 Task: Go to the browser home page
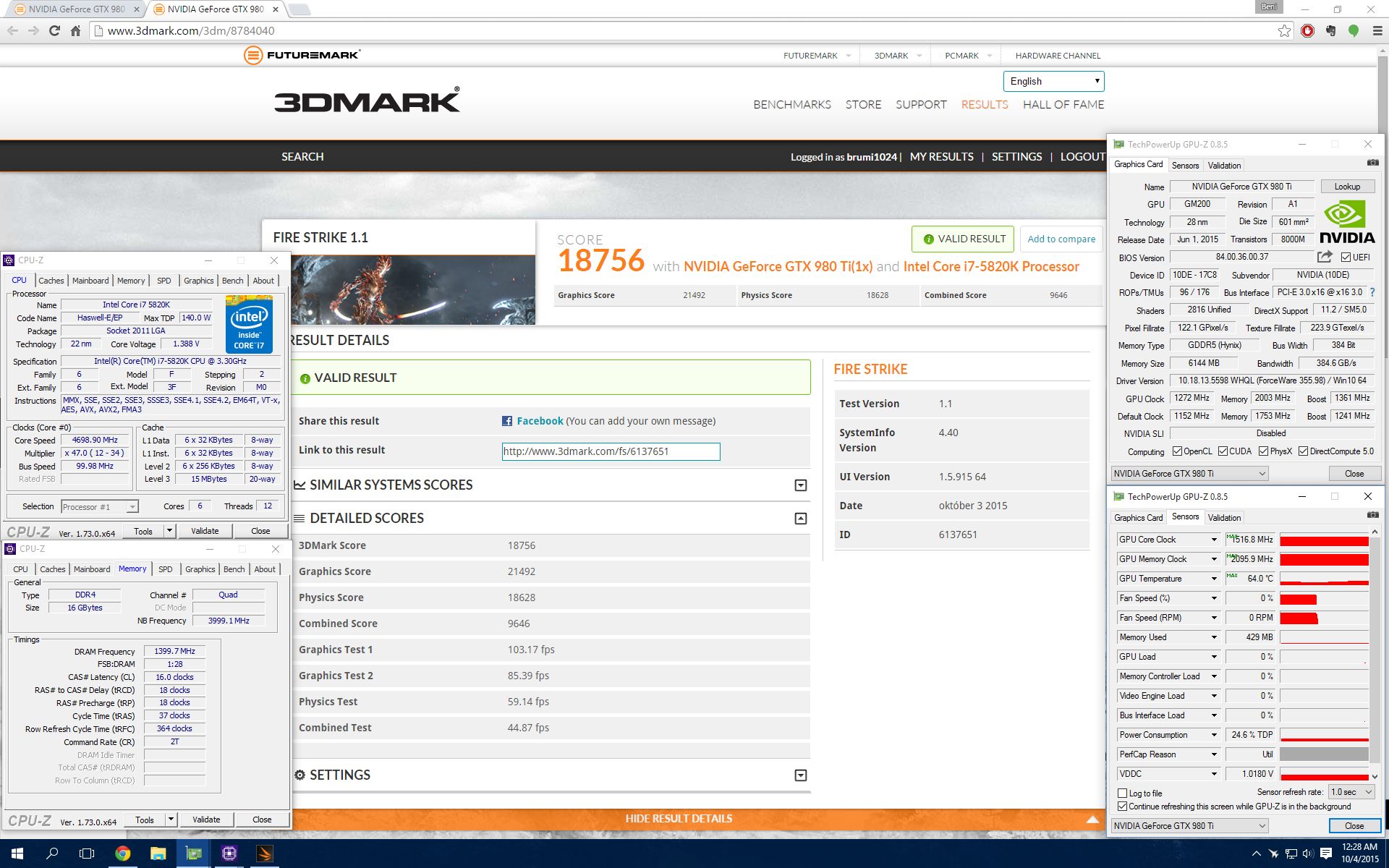pos(75,30)
